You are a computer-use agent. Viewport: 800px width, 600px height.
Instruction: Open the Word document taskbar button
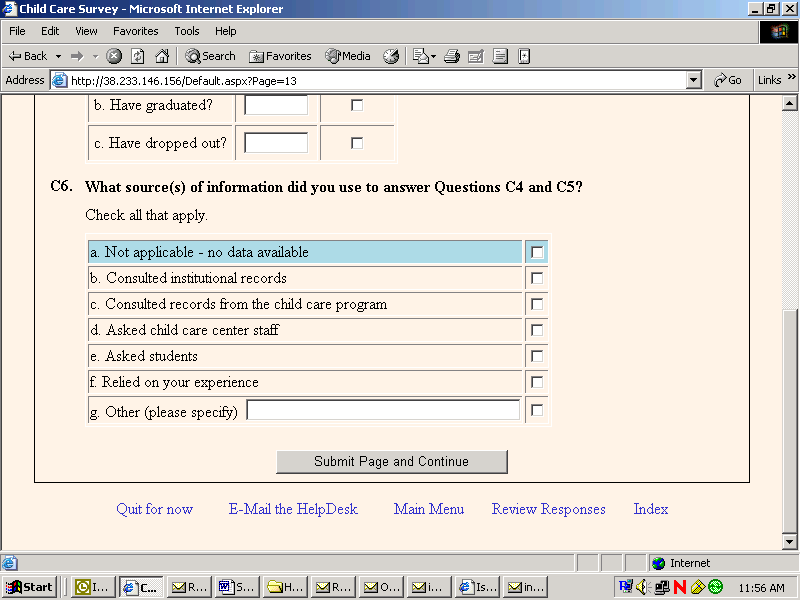pos(237,587)
